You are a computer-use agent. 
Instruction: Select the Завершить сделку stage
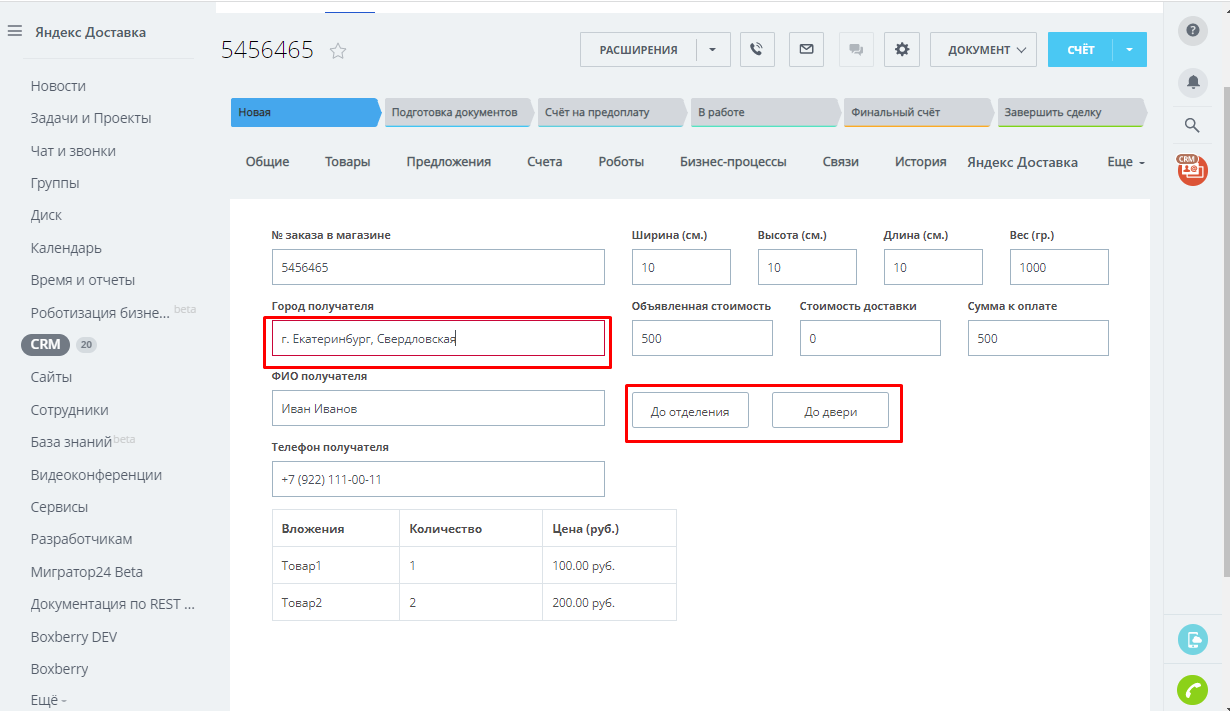1071,112
